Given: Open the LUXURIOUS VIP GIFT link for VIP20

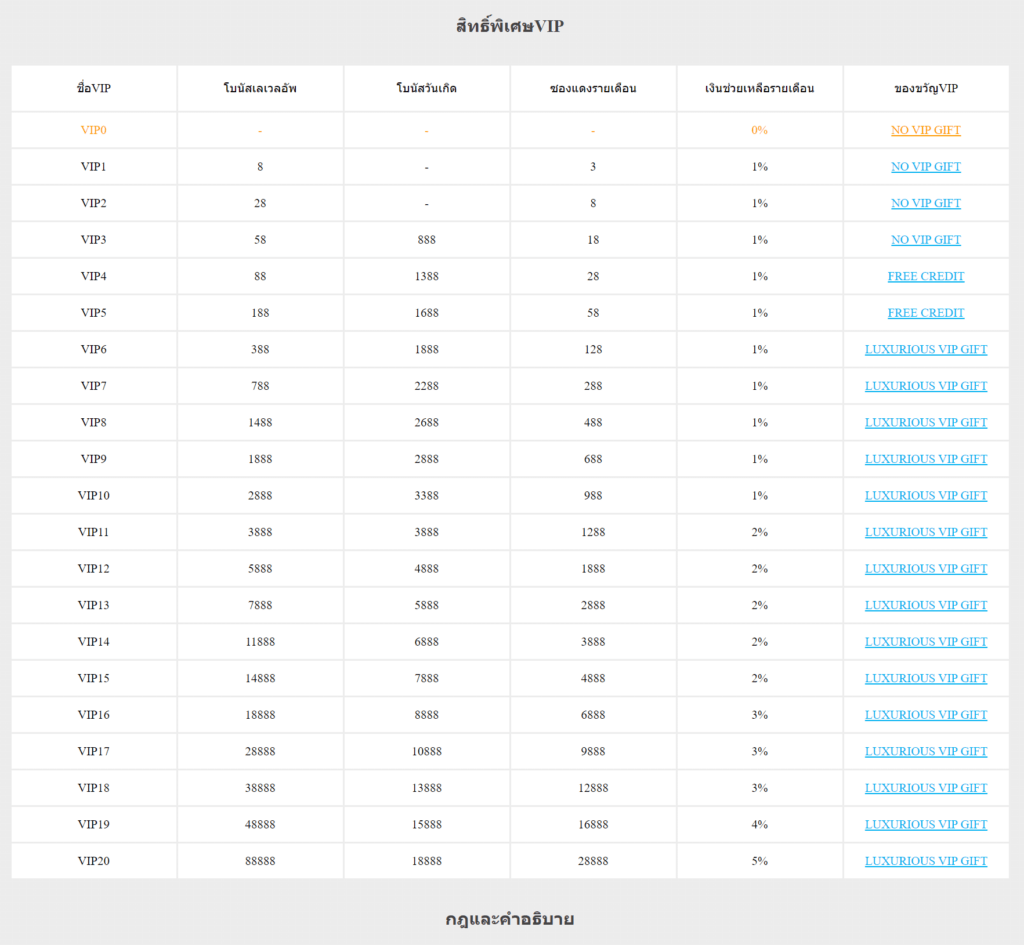Looking at the screenshot, I should (x=925, y=861).
